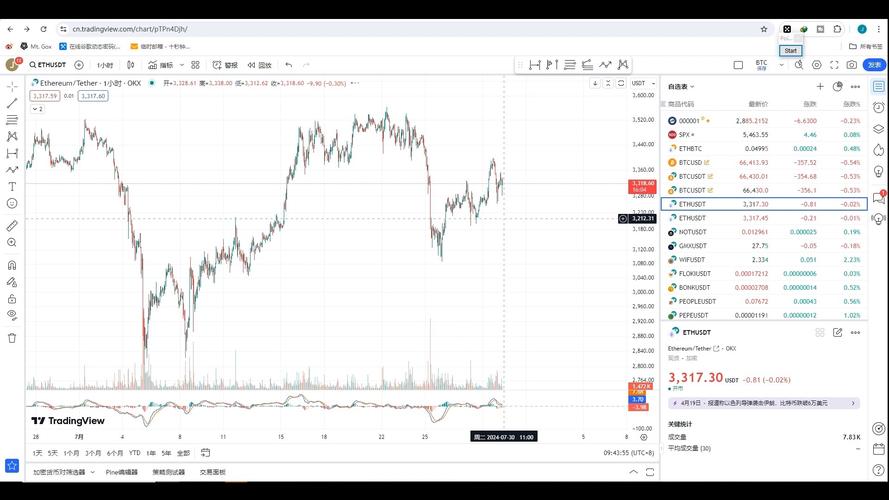Click the 回放 replay button
Screen dimensions: 889x500
pos(259,65)
